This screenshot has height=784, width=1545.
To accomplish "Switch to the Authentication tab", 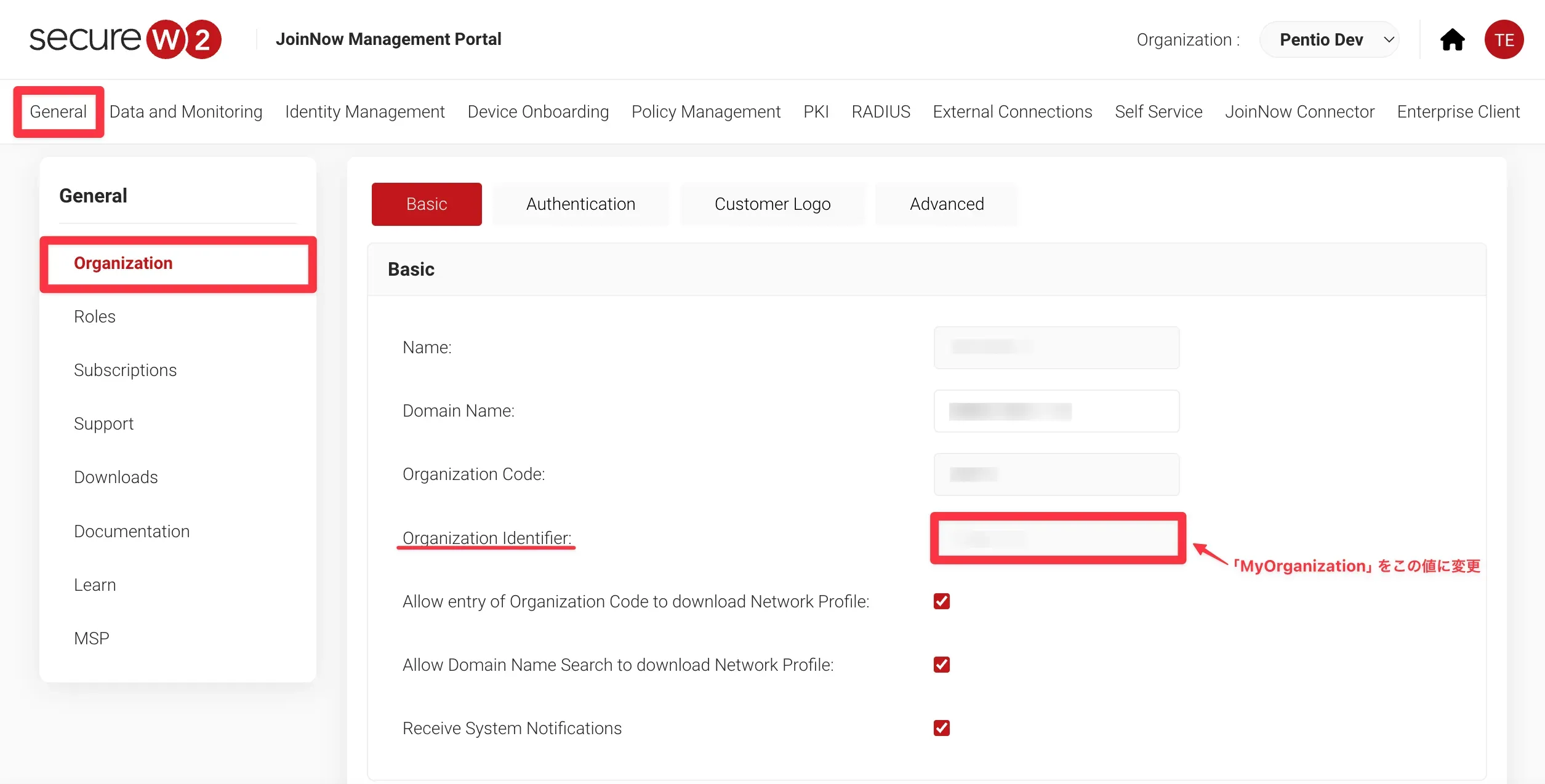I will (x=580, y=204).
